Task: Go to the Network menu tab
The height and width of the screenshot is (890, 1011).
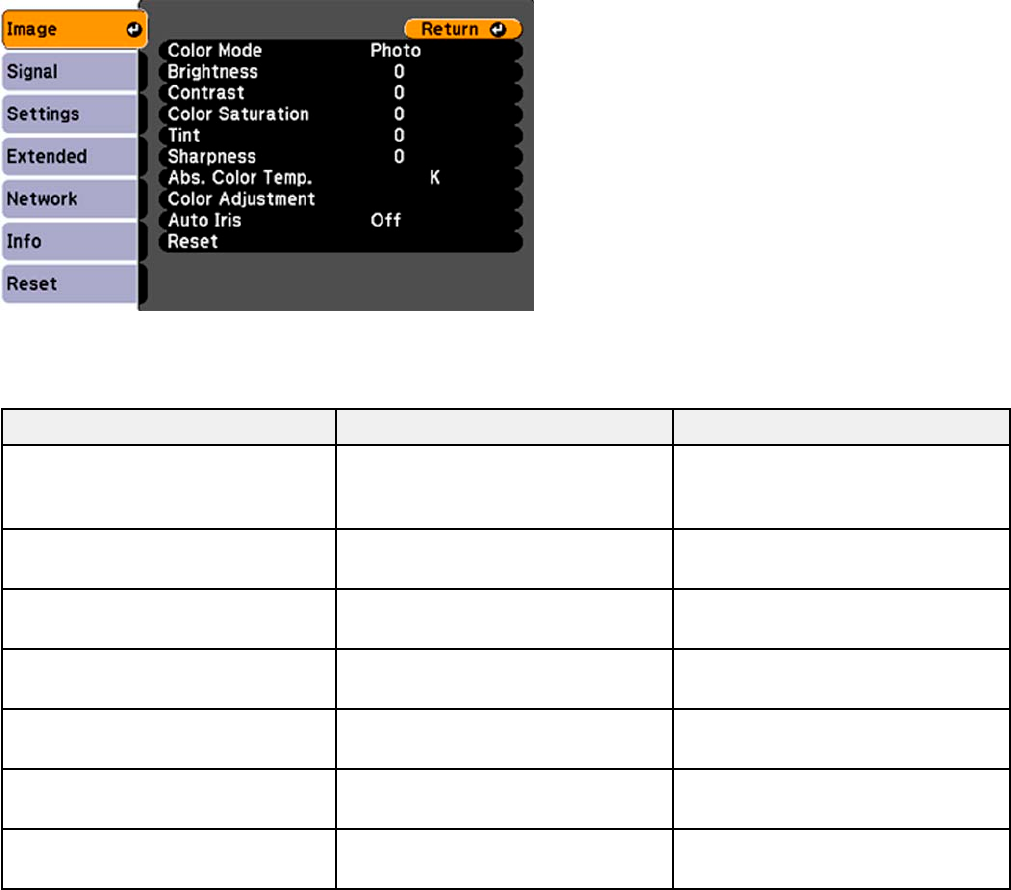Action: click(70, 199)
